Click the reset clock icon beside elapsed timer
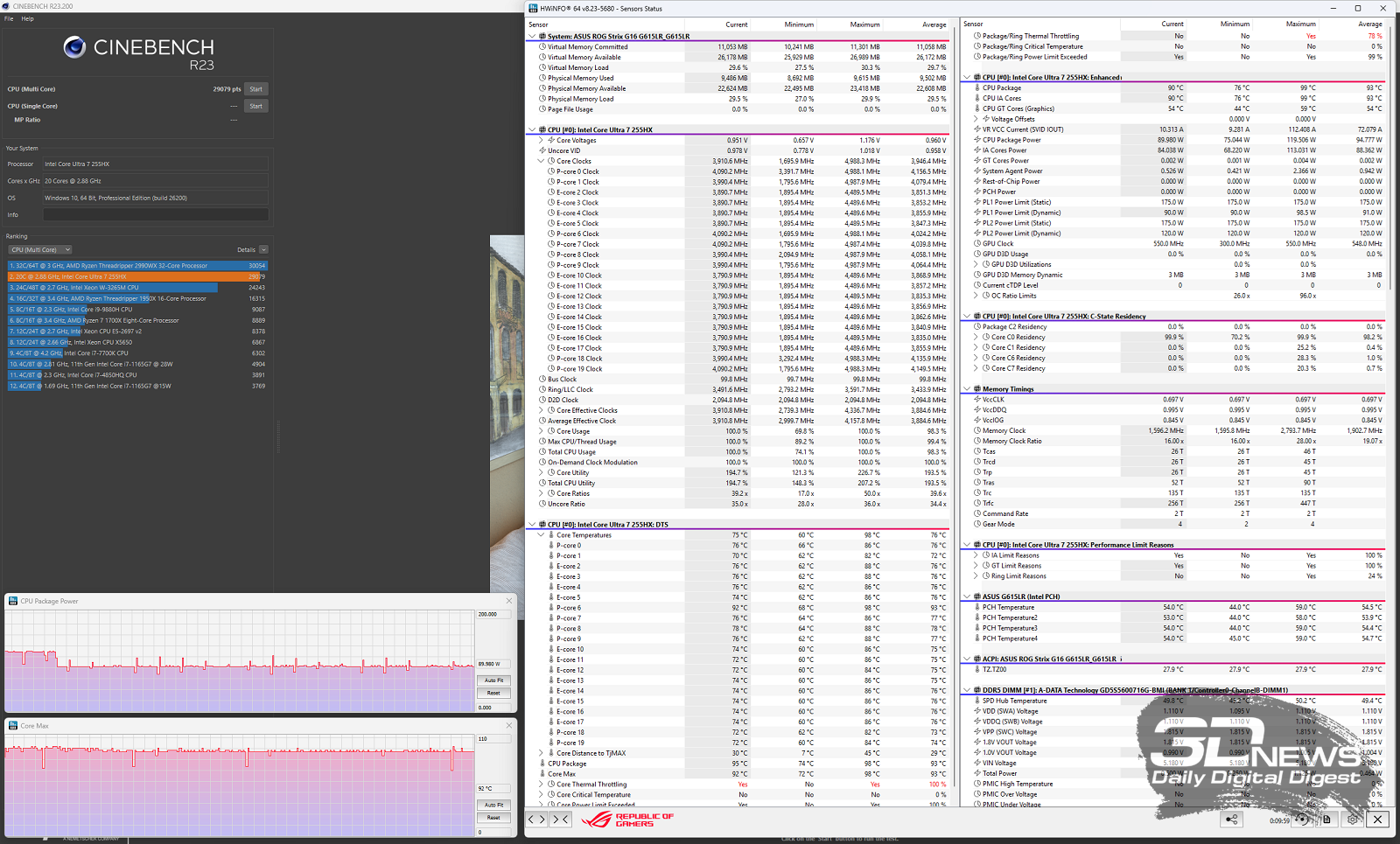The width and height of the screenshot is (1400, 844). click(x=1302, y=820)
